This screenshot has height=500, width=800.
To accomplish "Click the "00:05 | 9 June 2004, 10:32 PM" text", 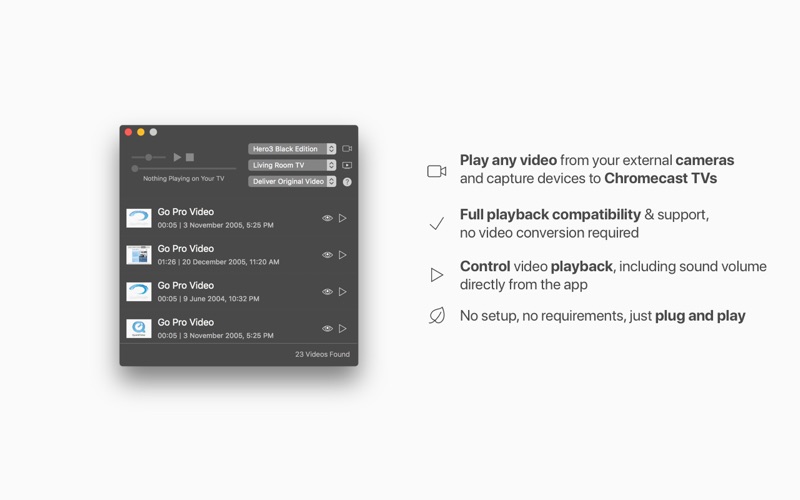I will 208,298.
